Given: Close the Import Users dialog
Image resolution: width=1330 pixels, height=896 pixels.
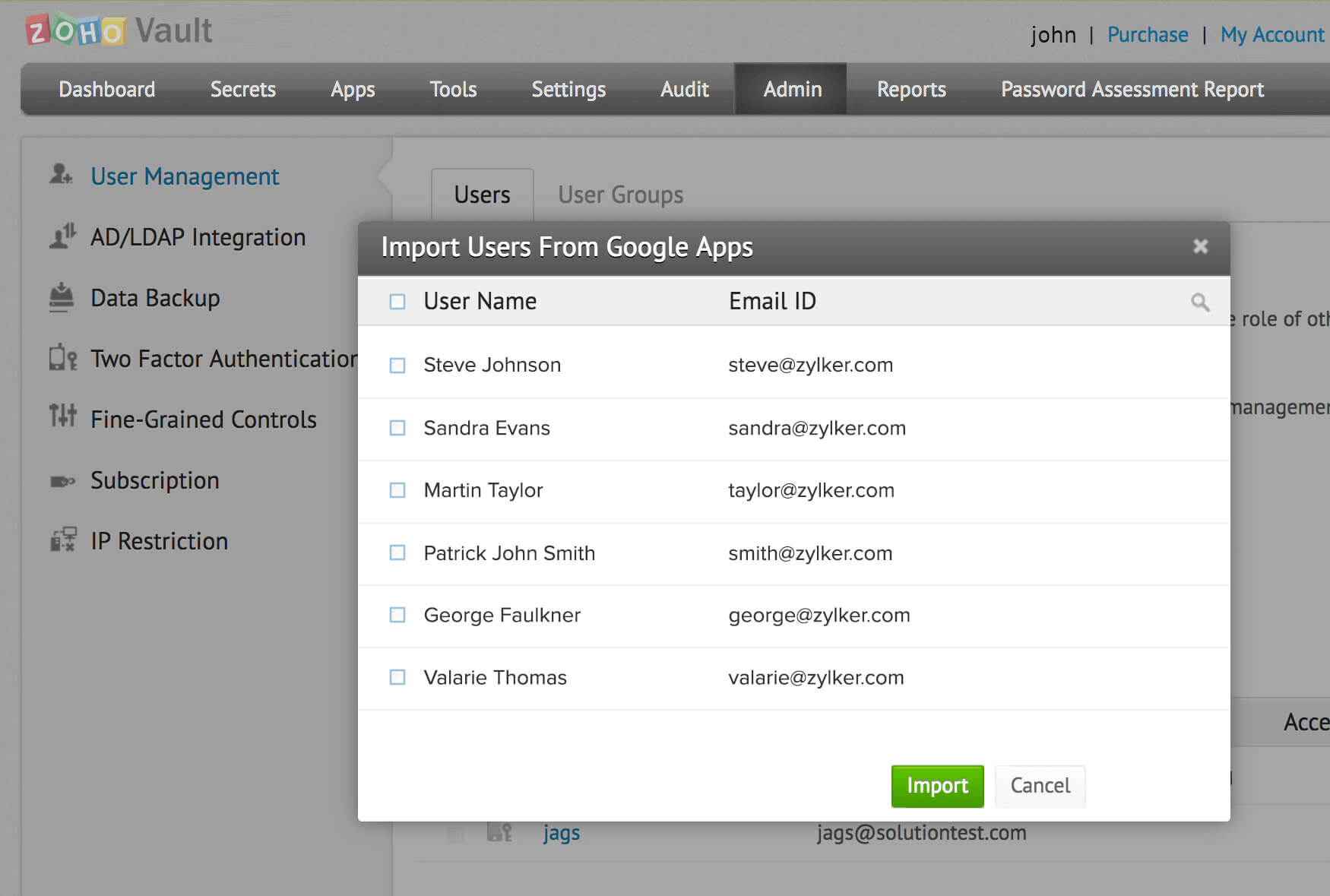Looking at the screenshot, I should coord(1200,246).
